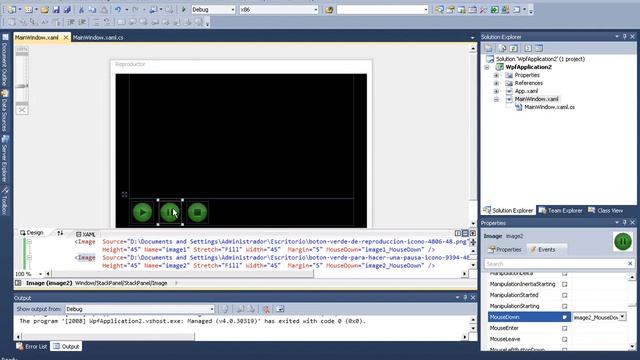
Task: Select App.xaml in Solution Explorer
Action: pos(526,91)
